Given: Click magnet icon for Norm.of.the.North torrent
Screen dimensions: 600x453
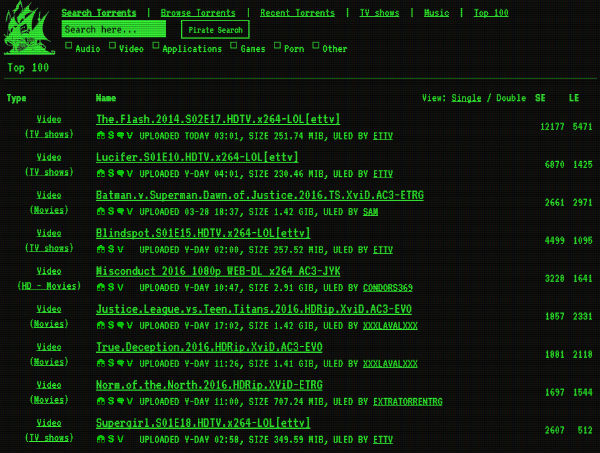Looking at the screenshot, I should coord(101,401).
